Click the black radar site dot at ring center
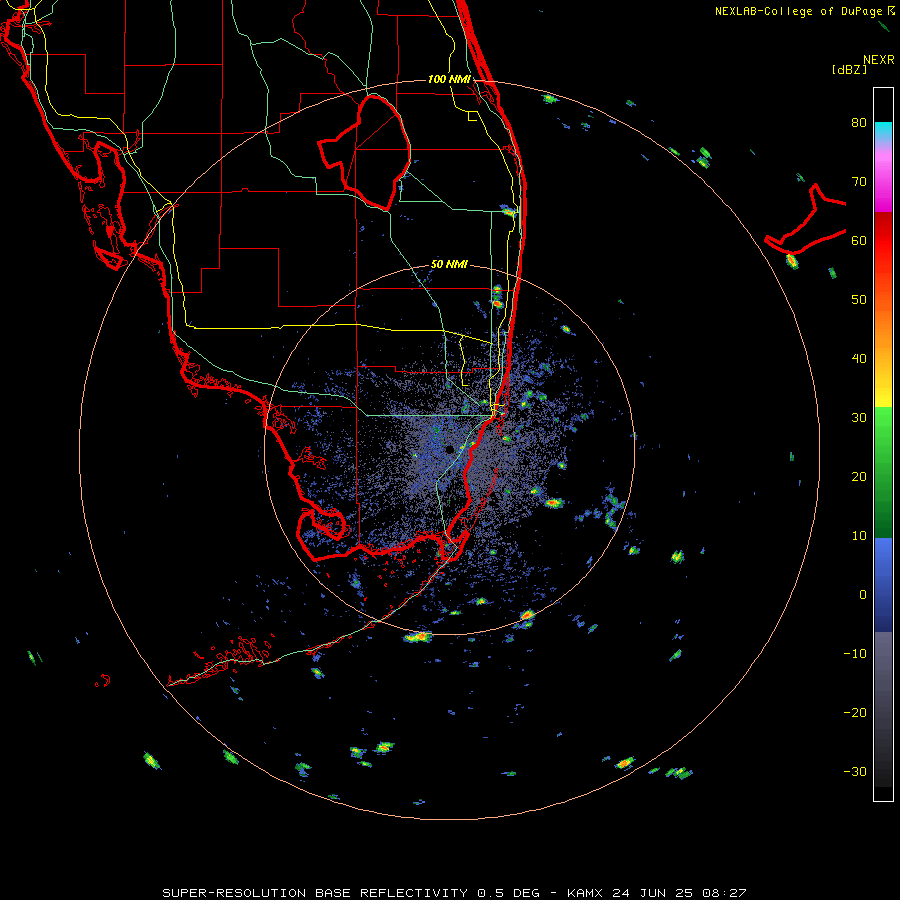Screen dimensions: 900x900 click(449, 449)
